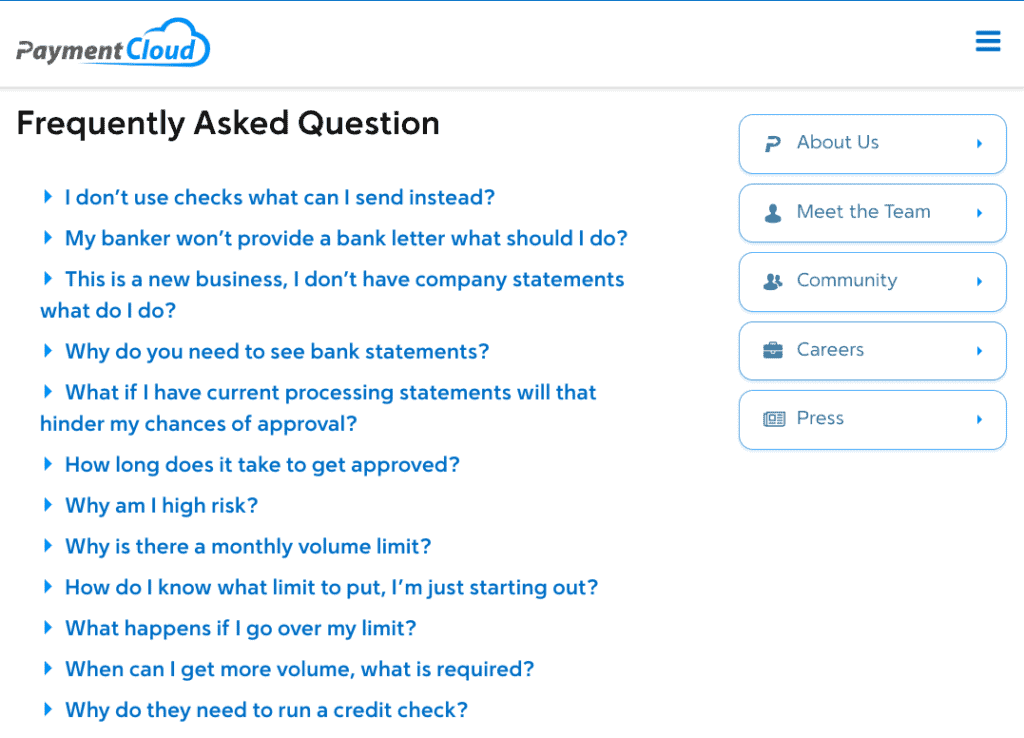Click "When can I get more volume" question

pyautogui.click(x=299, y=669)
